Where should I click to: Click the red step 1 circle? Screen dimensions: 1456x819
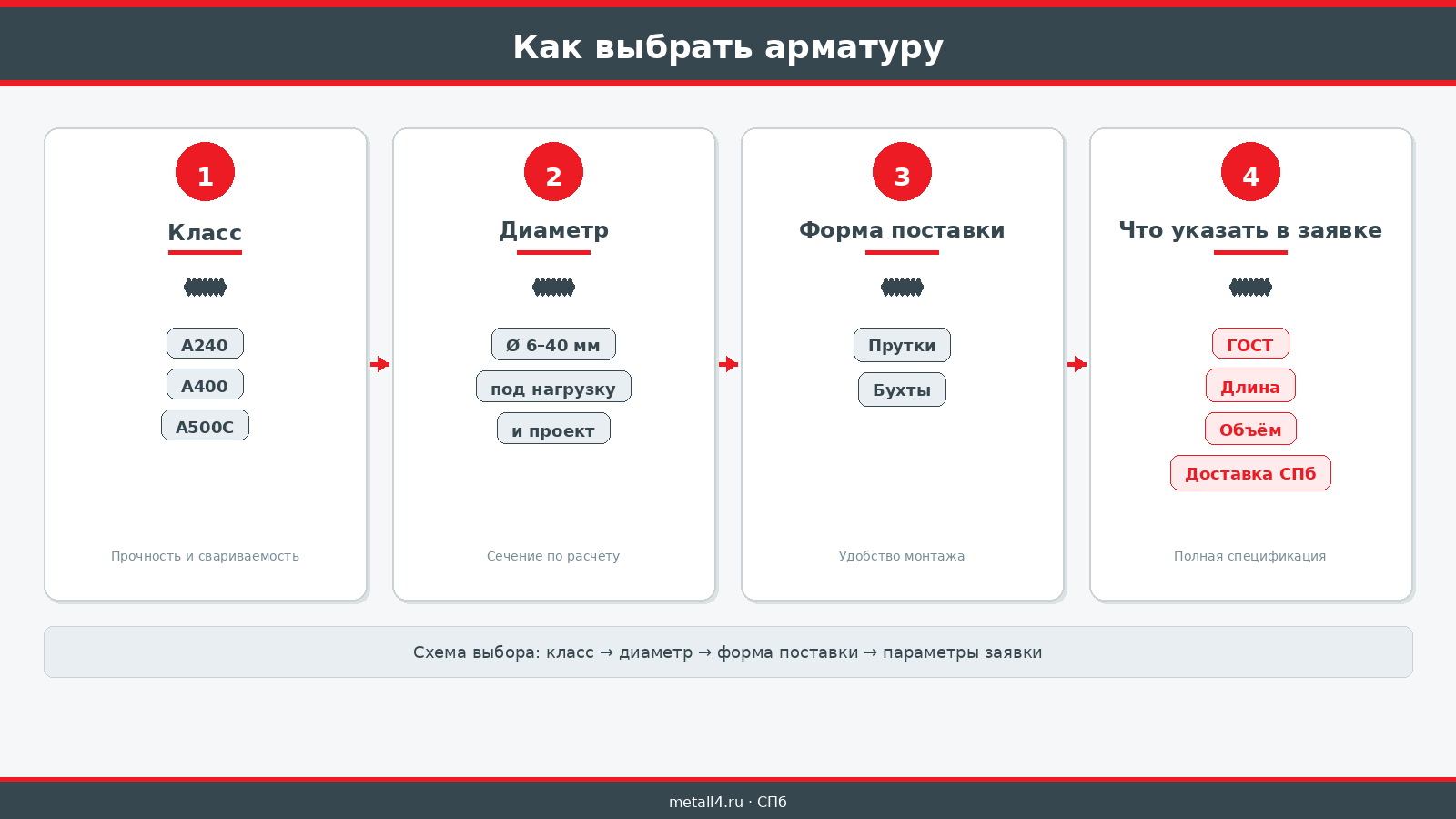[205, 171]
